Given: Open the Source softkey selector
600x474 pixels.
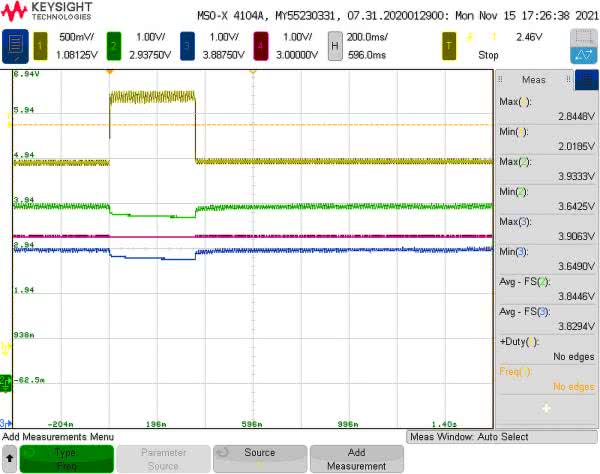Looking at the screenshot, I should tap(259, 459).
